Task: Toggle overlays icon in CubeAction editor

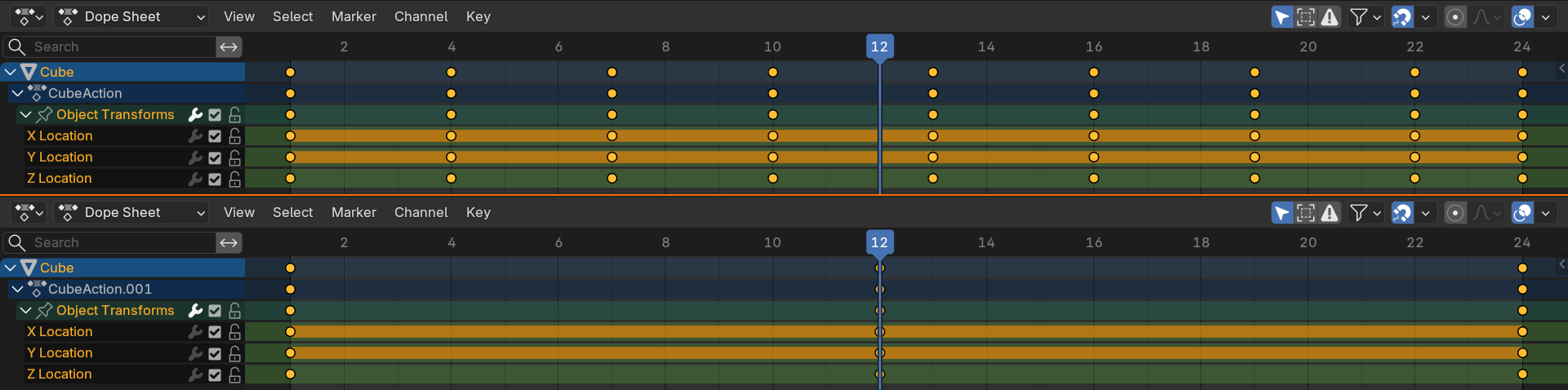Action: click(1522, 16)
